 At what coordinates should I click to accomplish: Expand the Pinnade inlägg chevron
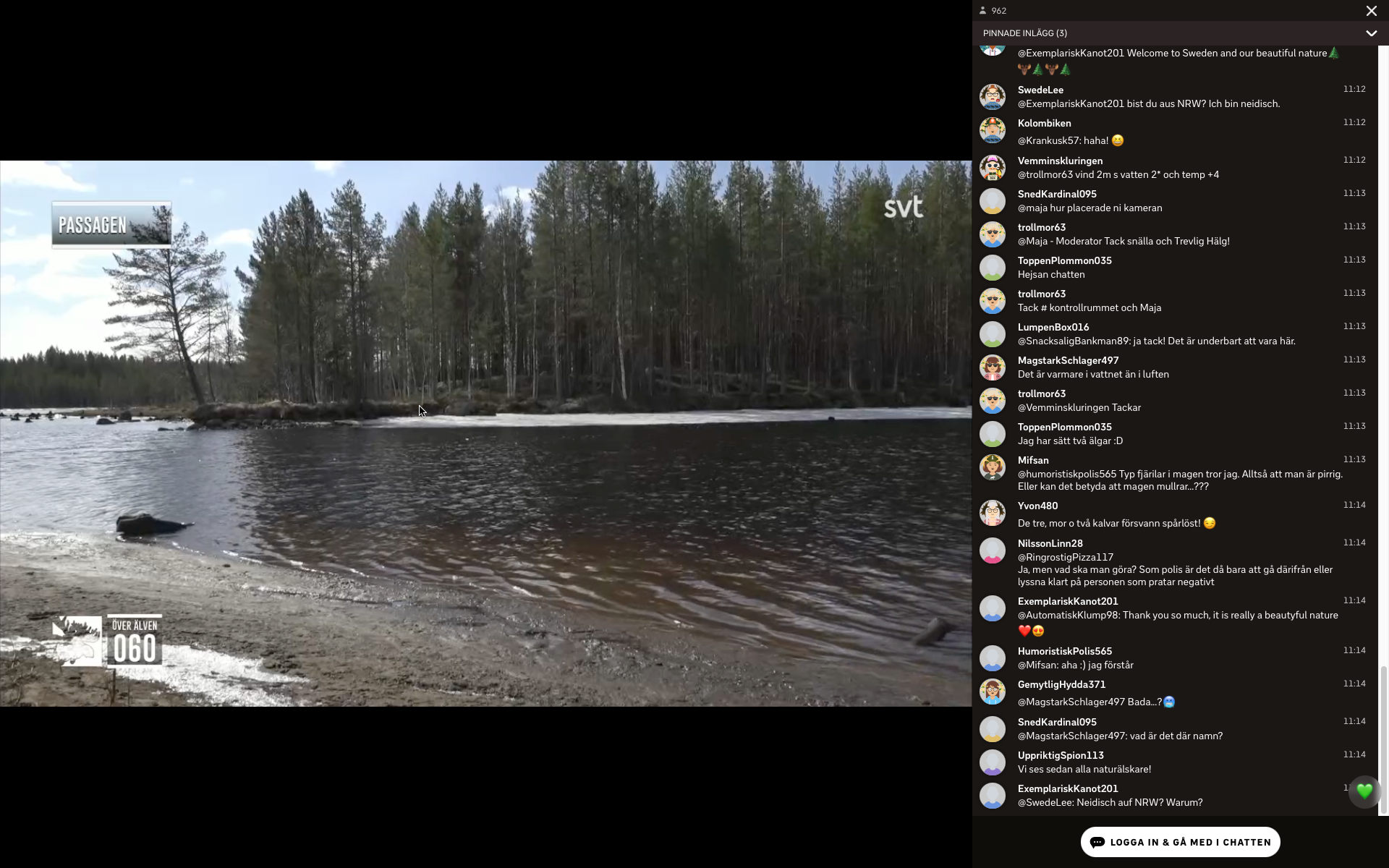pyautogui.click(x=1371, y=33)
